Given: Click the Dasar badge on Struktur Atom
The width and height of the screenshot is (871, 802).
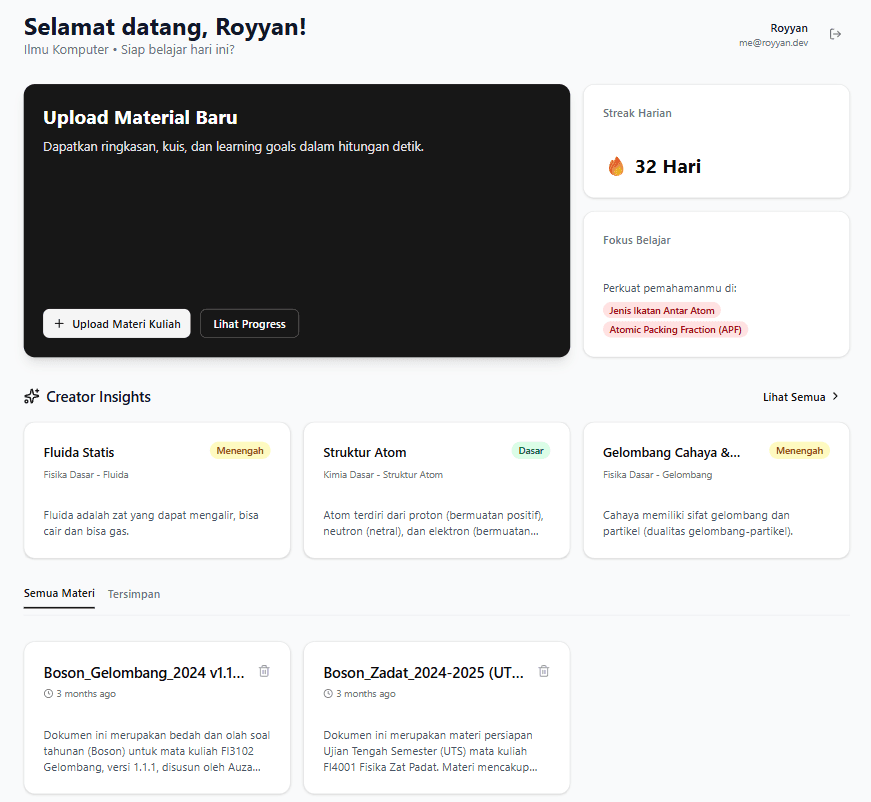Looking at the screenshot, I should pos(531,450).
